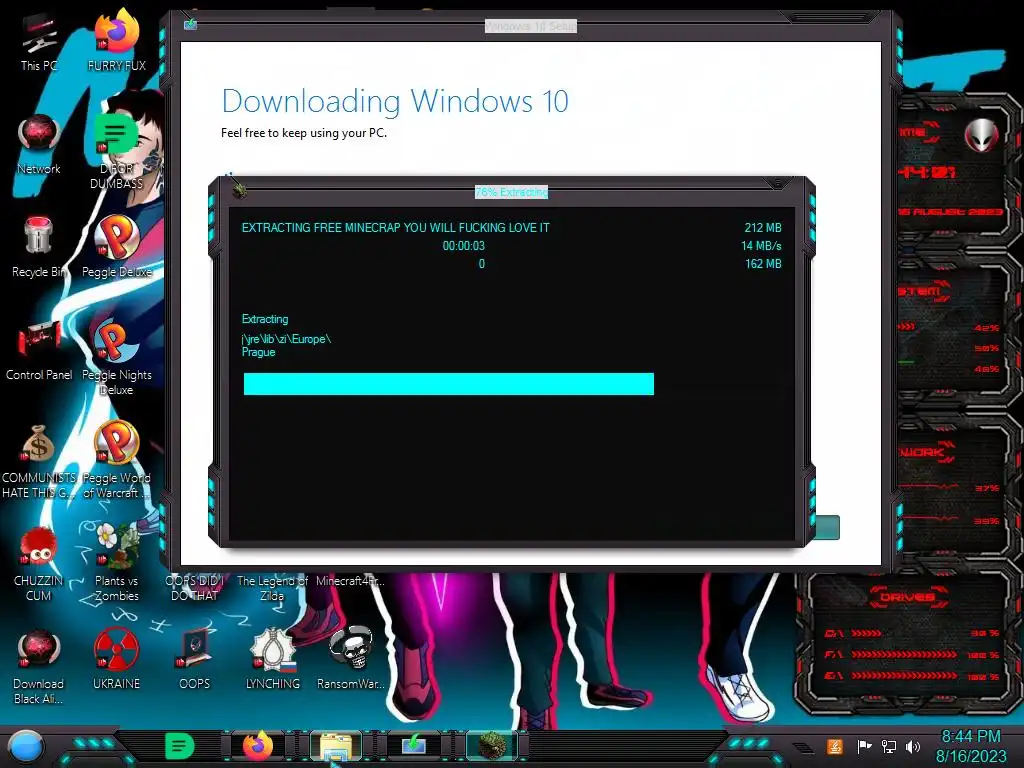Open the D FOR DUMBASS shortcut
1024x768 pixels.
116,150
